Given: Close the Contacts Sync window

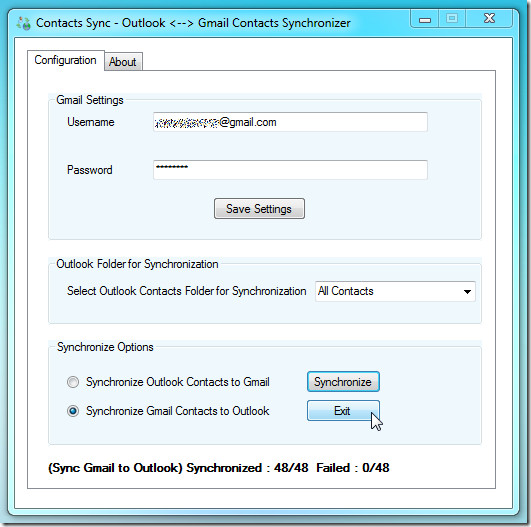Looking at the screenshot, I should [489, 18].
